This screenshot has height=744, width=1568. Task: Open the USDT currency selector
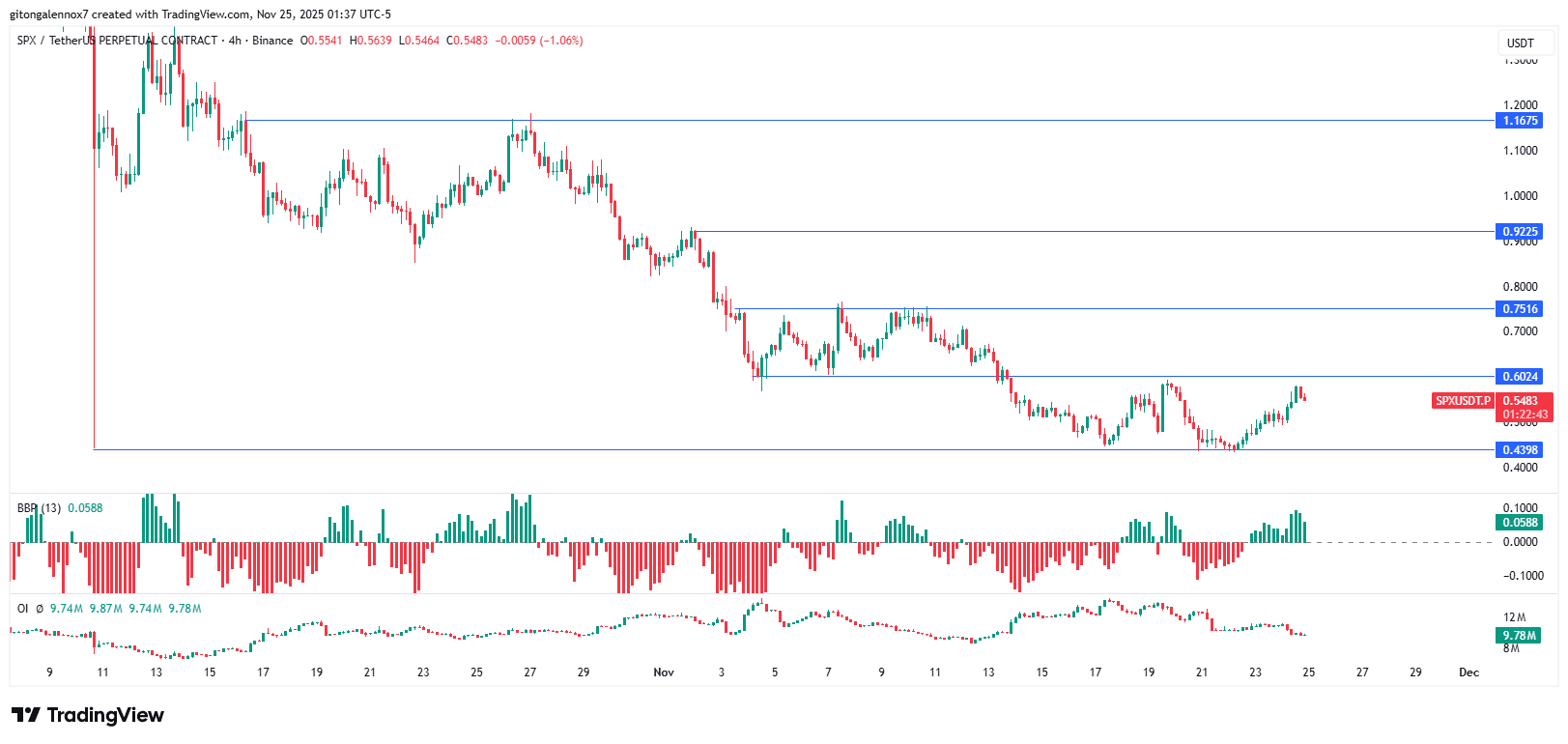click(1520, 43)
